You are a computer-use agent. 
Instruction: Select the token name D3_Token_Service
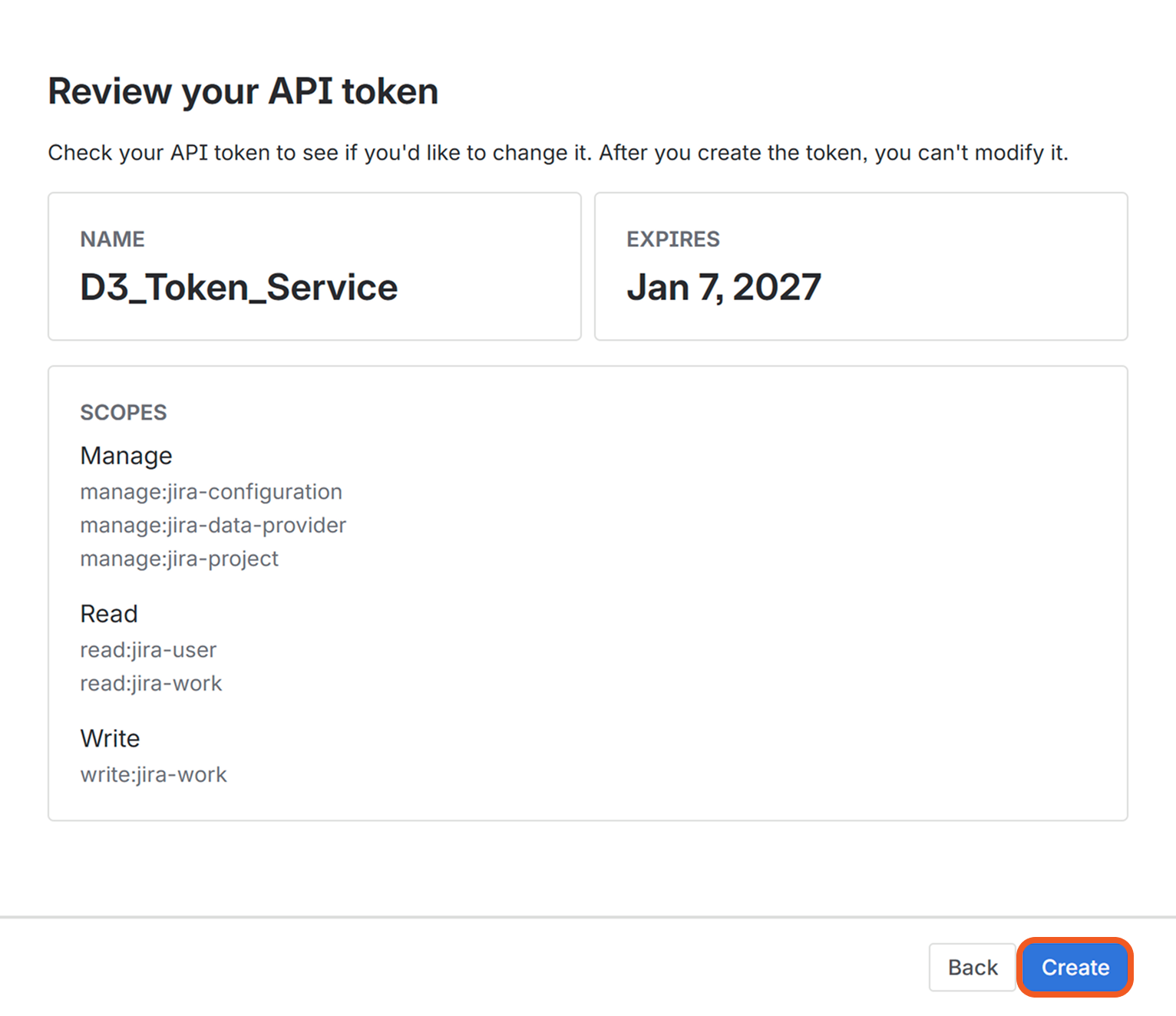pyautogui.click(x=238, y=288)
